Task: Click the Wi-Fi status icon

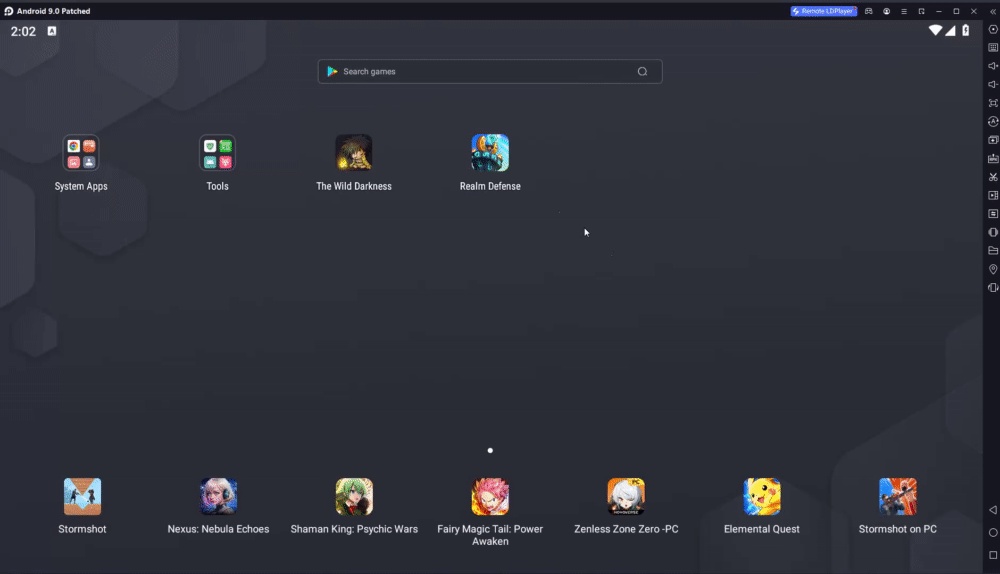Action: coord(935,31)
